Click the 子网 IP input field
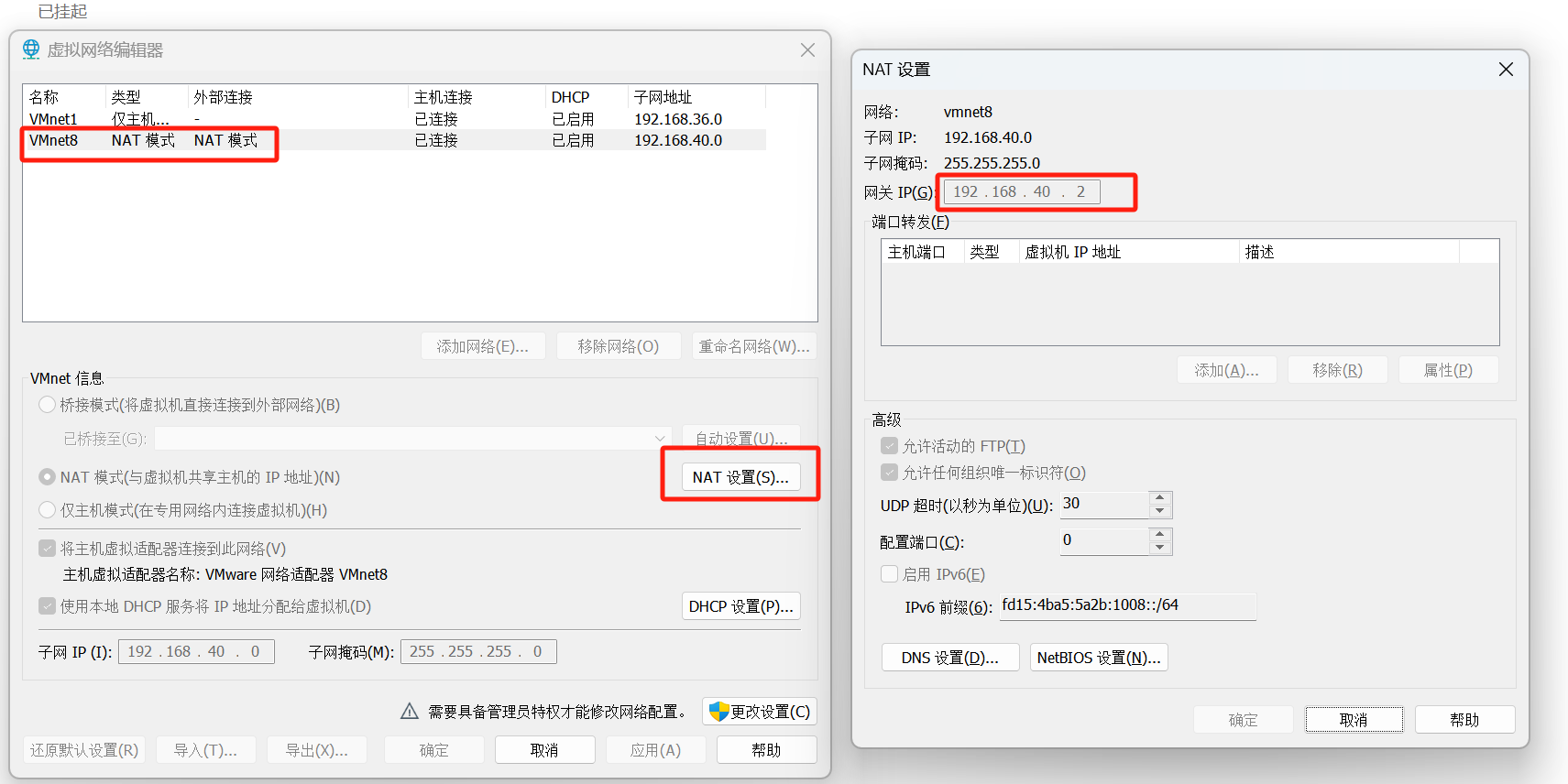This screenshot has height=784, width=1568. click(196, 651)
